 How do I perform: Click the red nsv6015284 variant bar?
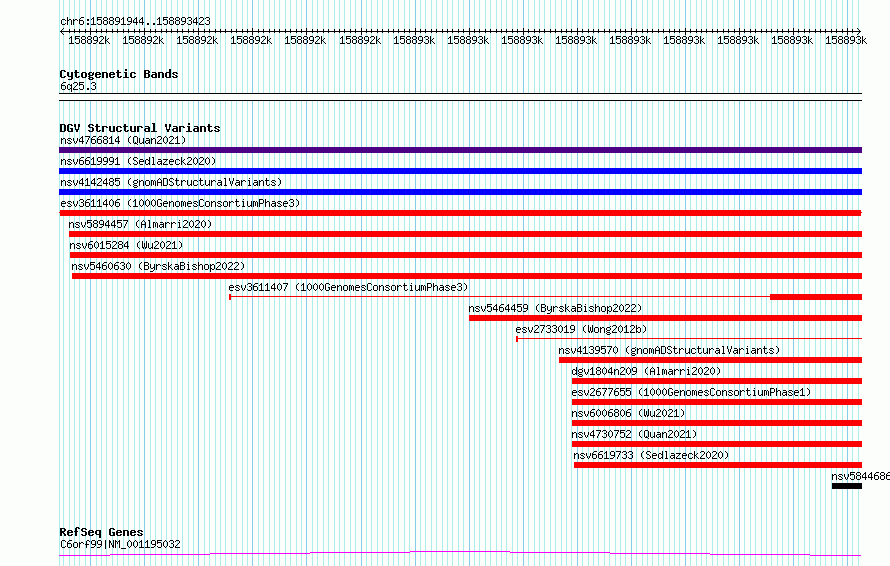(465, 255)
